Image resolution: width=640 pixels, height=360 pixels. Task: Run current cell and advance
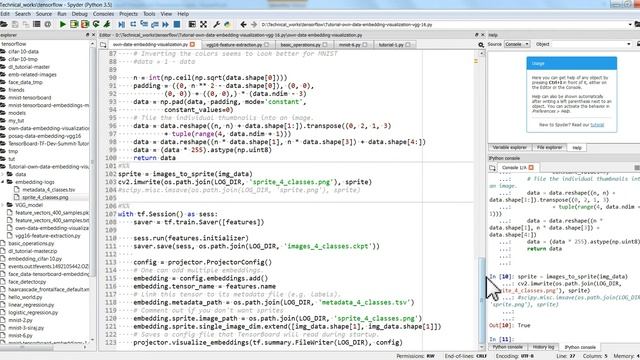pos(85,24)
